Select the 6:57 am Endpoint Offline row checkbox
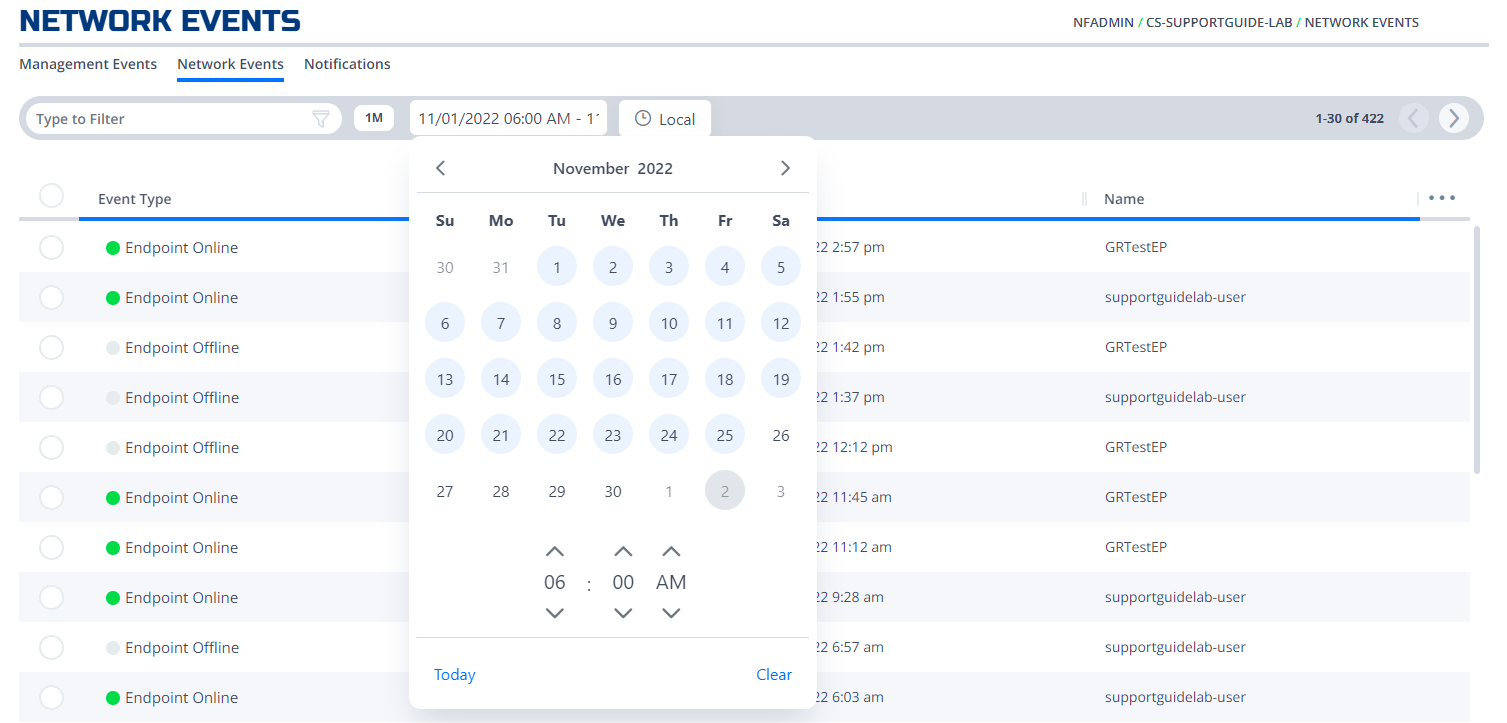Screen dimensions: 1507x723 (x=51, y=647)
